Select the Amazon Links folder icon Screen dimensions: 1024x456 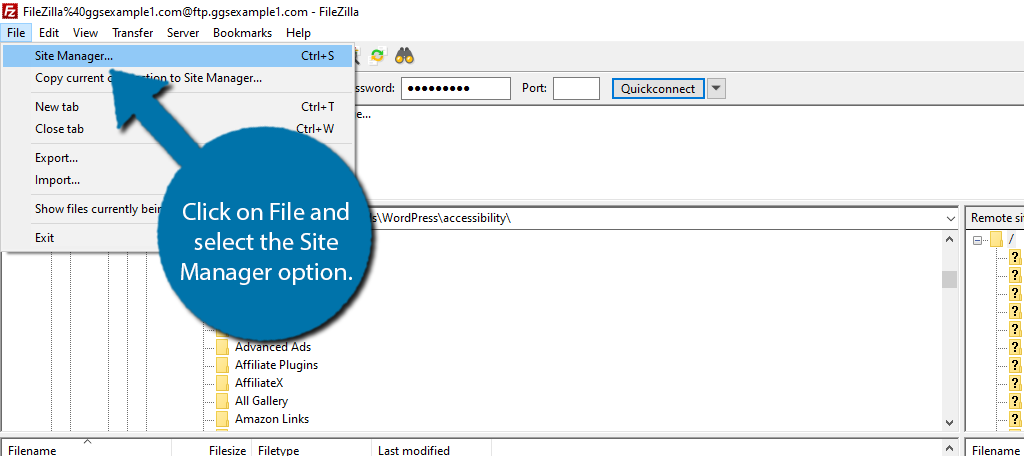point(222,419)
